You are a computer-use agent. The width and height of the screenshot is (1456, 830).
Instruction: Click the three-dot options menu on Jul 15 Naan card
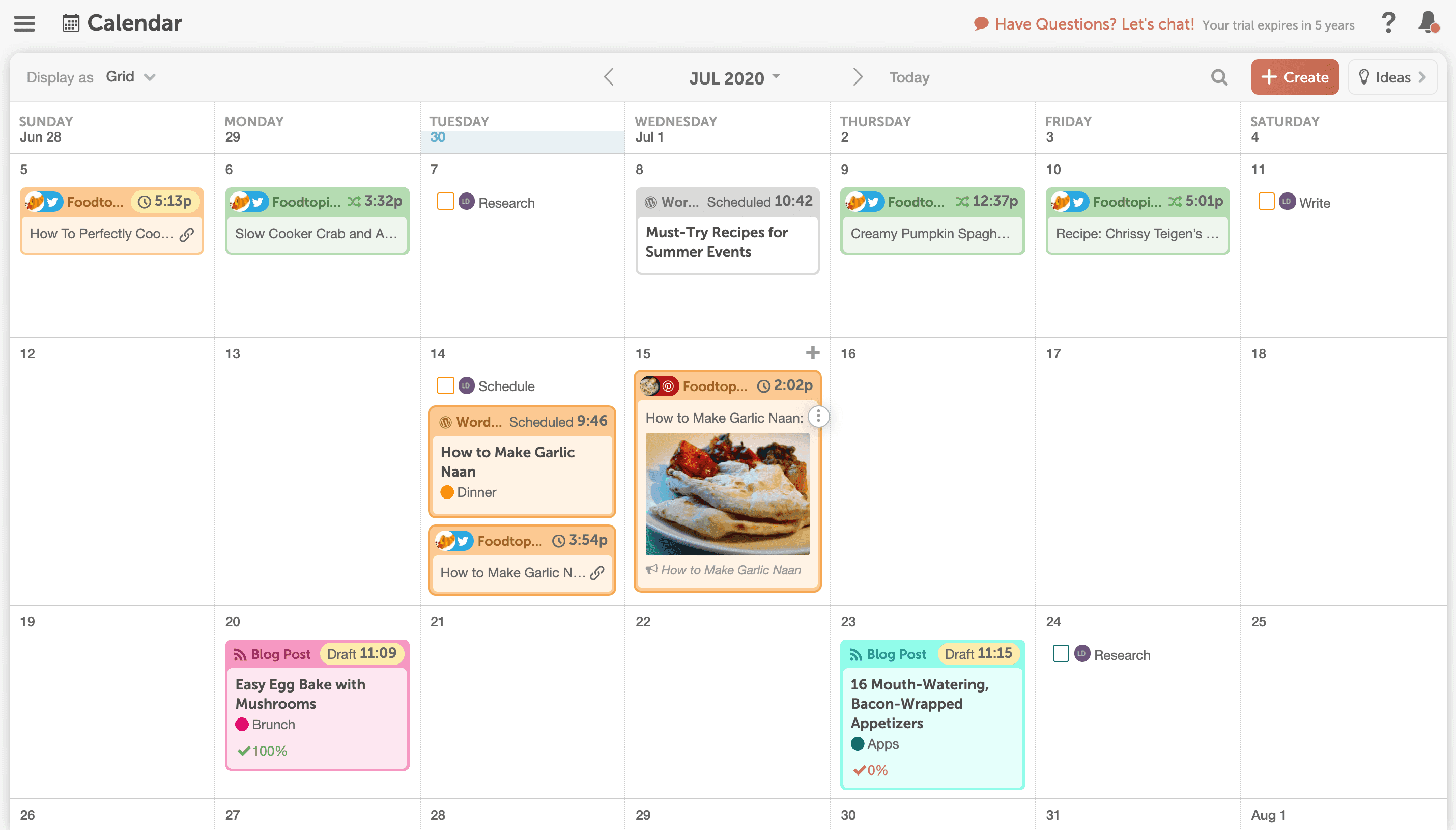coord(819,417)
